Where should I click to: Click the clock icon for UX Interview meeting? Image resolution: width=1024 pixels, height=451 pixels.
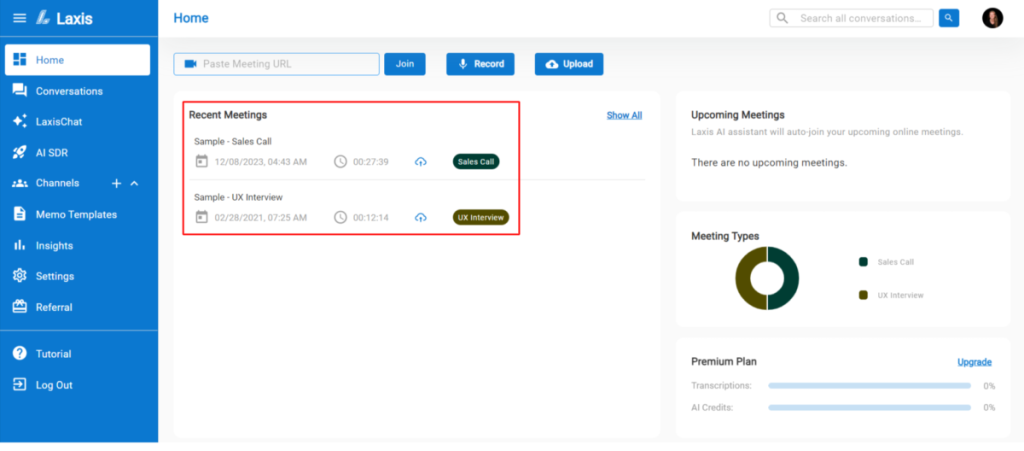[x=340, y=217]
